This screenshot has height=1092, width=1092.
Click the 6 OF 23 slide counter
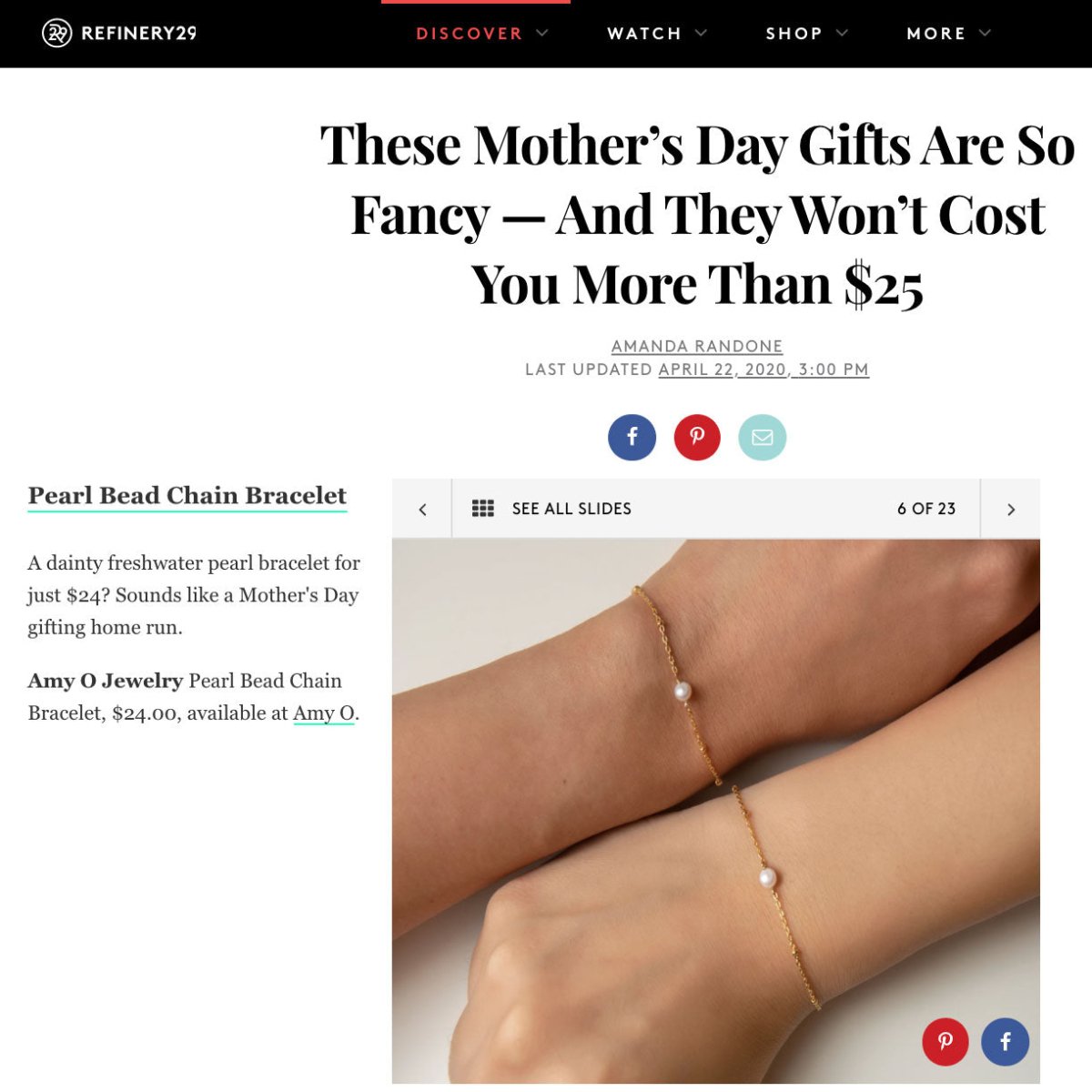[x=927, y=509]
